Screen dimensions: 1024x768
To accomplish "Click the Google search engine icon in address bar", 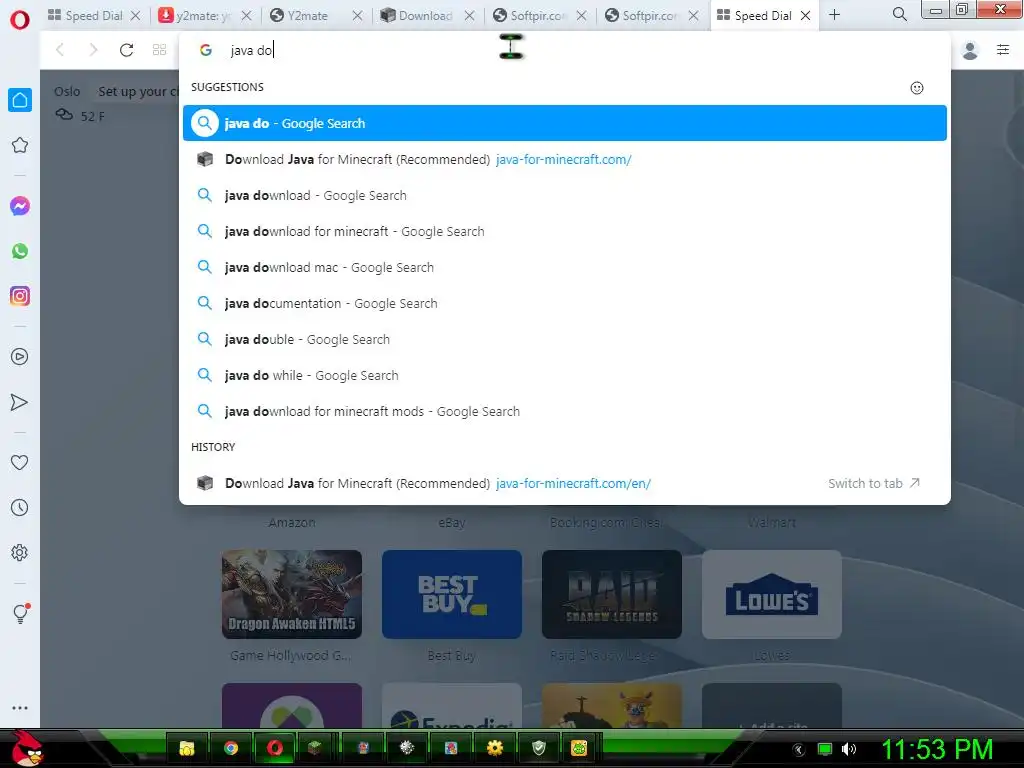I will click(x=206, y=50).
